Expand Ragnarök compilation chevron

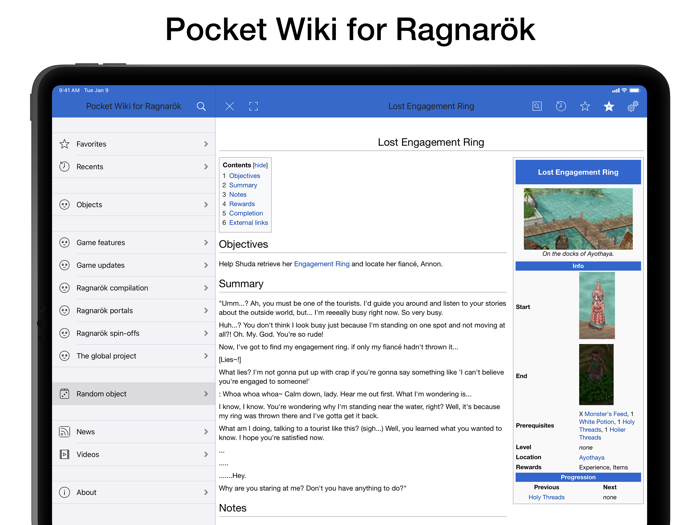click(206, 288)
